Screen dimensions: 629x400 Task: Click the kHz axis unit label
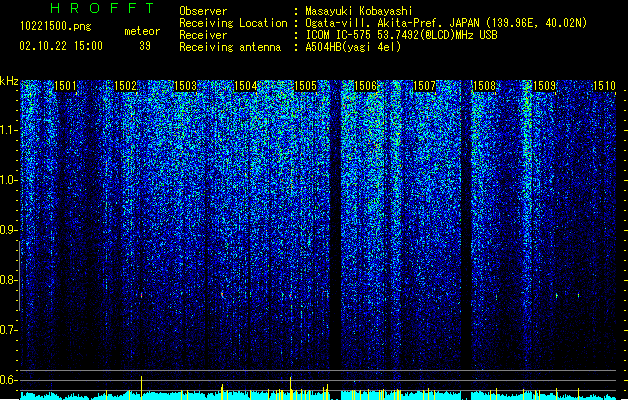pos(9,81)
